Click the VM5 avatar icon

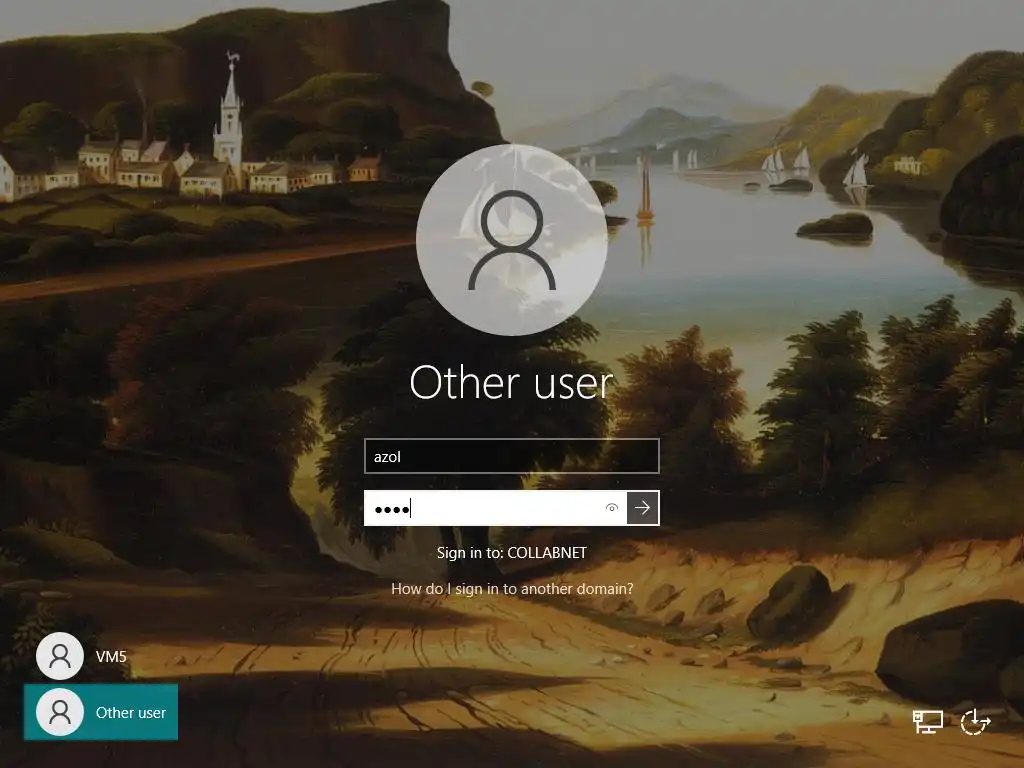tap(59, 656)
